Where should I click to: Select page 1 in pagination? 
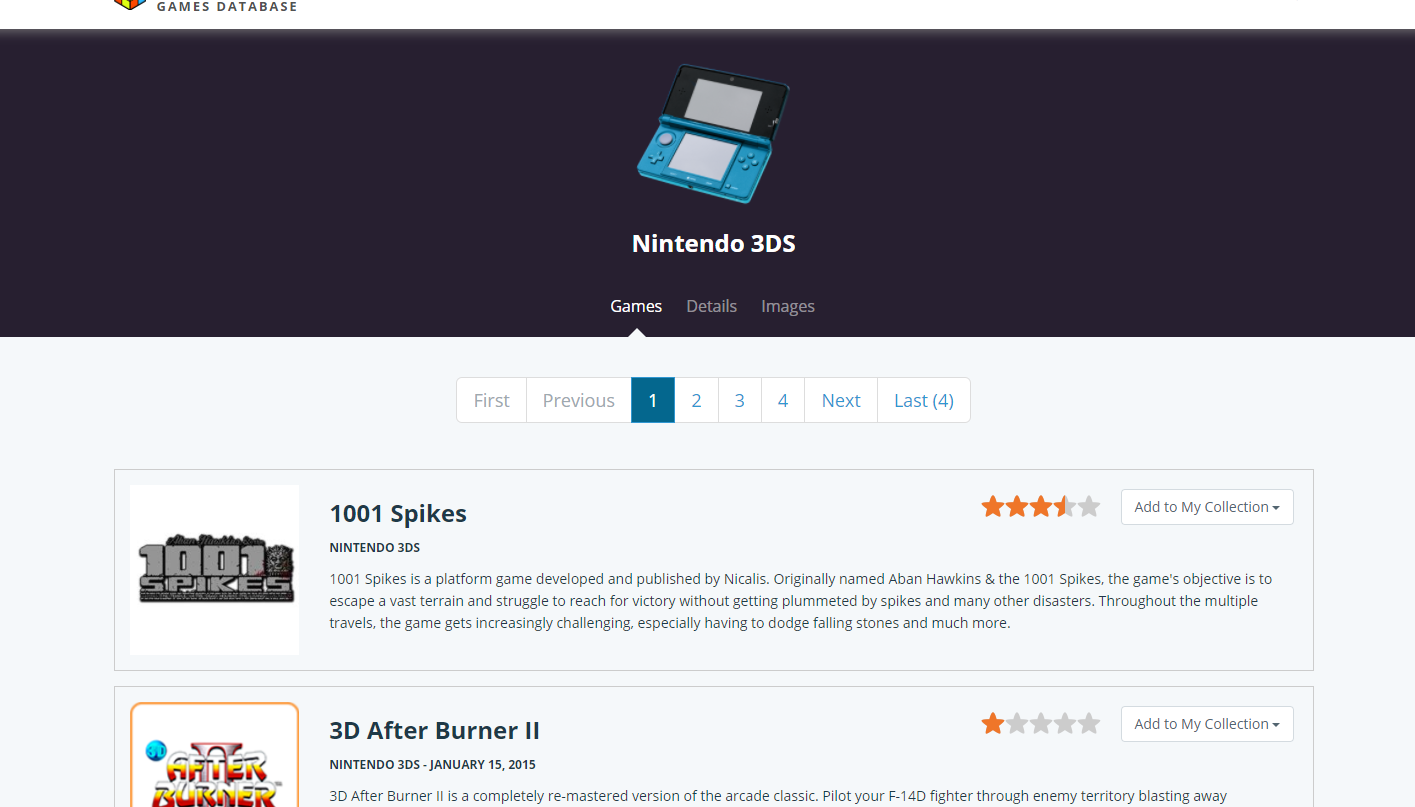tap(653, 400)
